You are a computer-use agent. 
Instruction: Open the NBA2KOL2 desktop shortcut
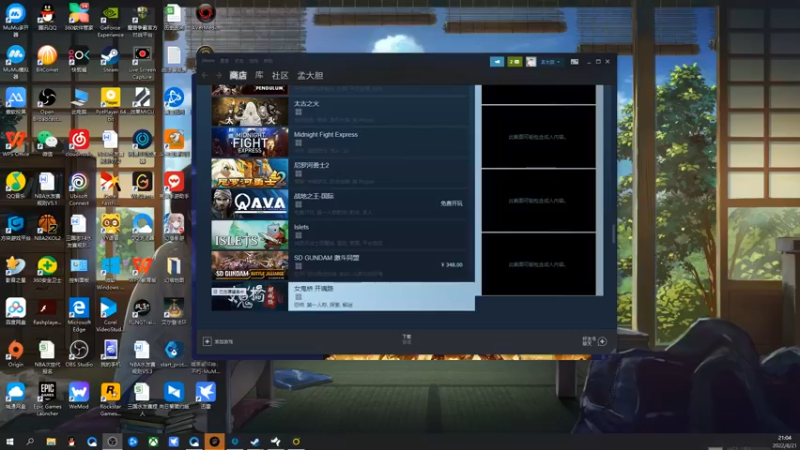[47, 227]
